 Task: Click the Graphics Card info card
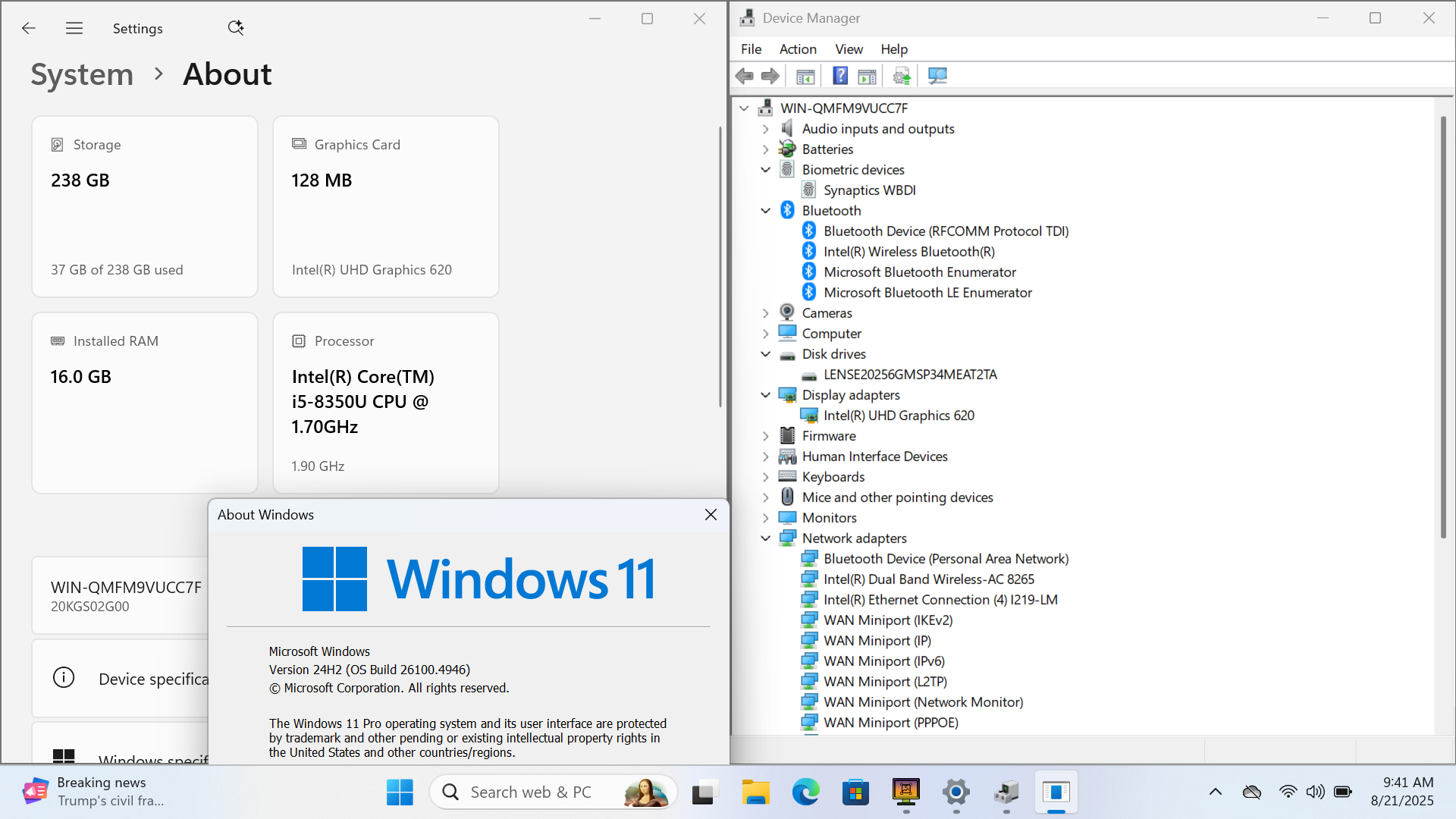386,206
